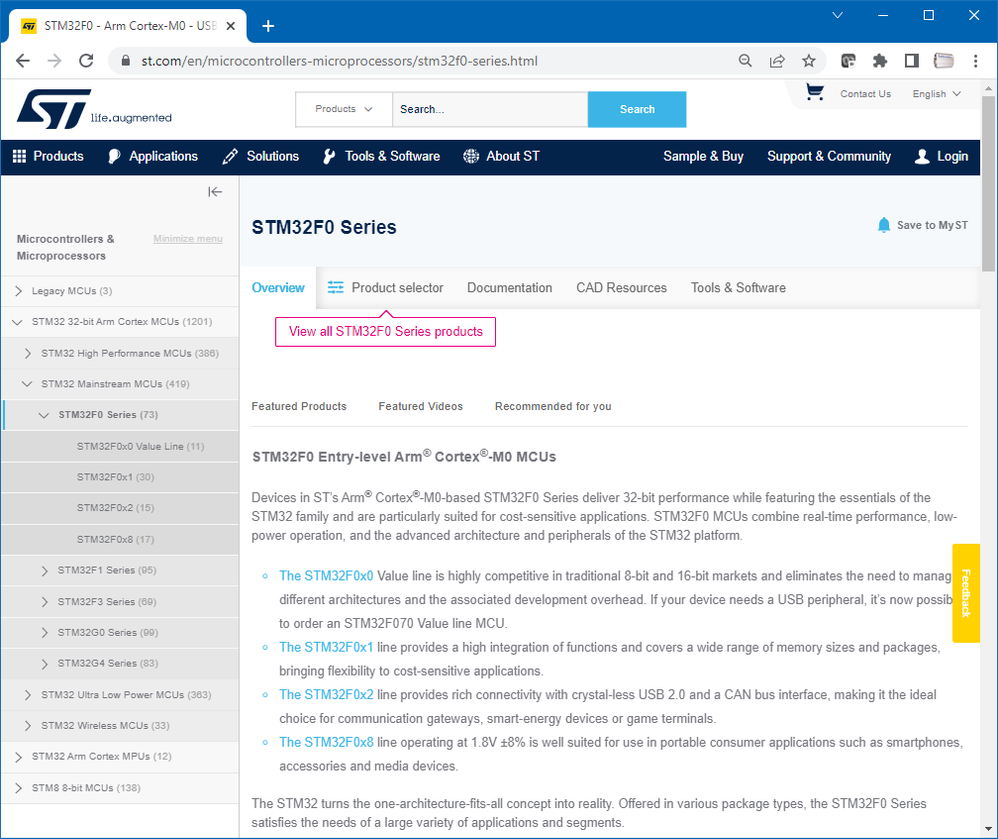Open Tools & Software in the top navigation bar
Viewport: 998px width, 839px height.
click(x=381, y=156)
